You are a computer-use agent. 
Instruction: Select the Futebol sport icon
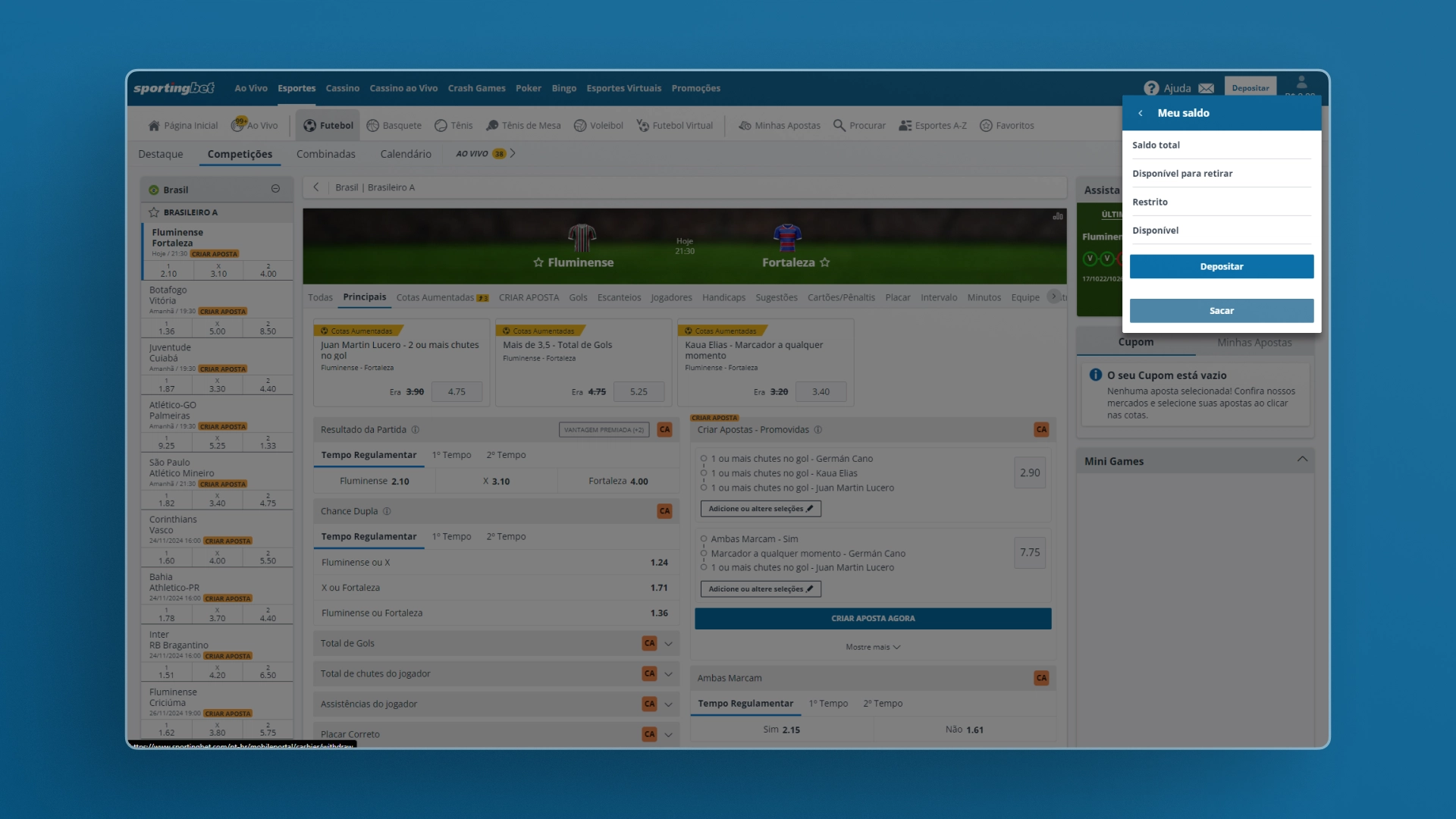point(309,126)
